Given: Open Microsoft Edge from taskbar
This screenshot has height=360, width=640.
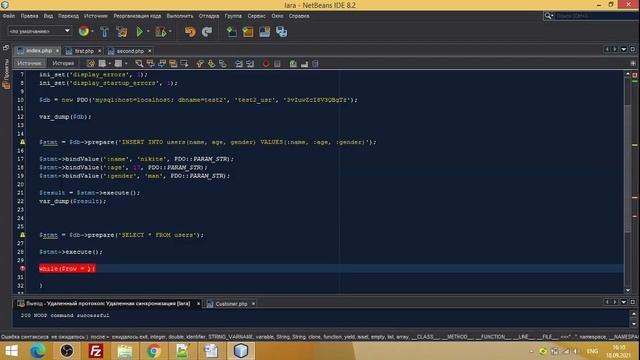Looking at the screenshot, I should 38,351.
